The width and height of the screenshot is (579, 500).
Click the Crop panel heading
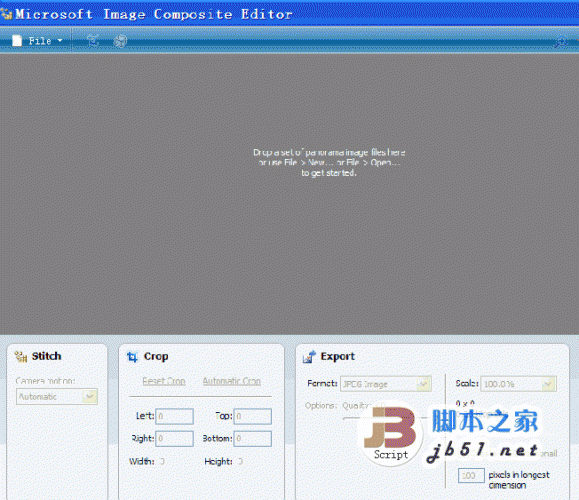pyautogui.click(x=156, y=356)
